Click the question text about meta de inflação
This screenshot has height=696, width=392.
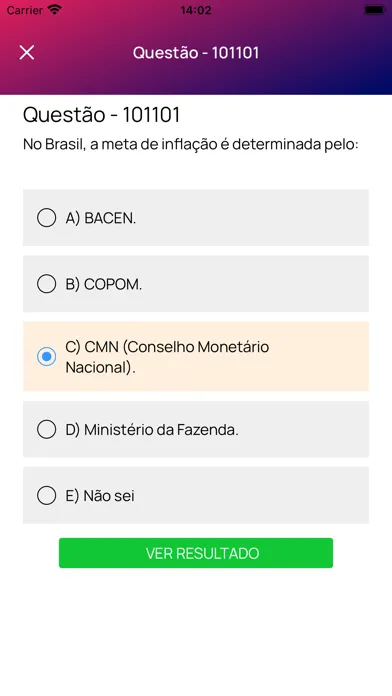tap(191, 144)
